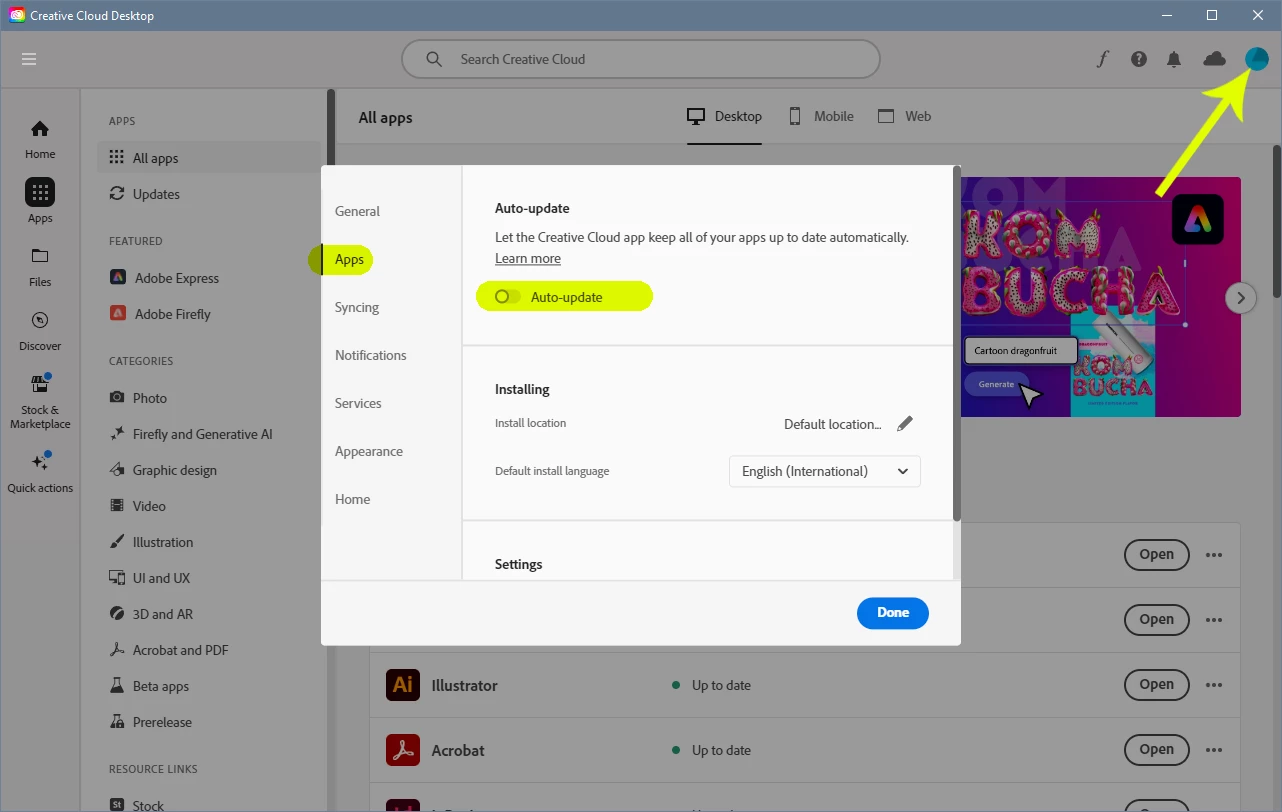Select All apps in sidebar

click(209, 158)
